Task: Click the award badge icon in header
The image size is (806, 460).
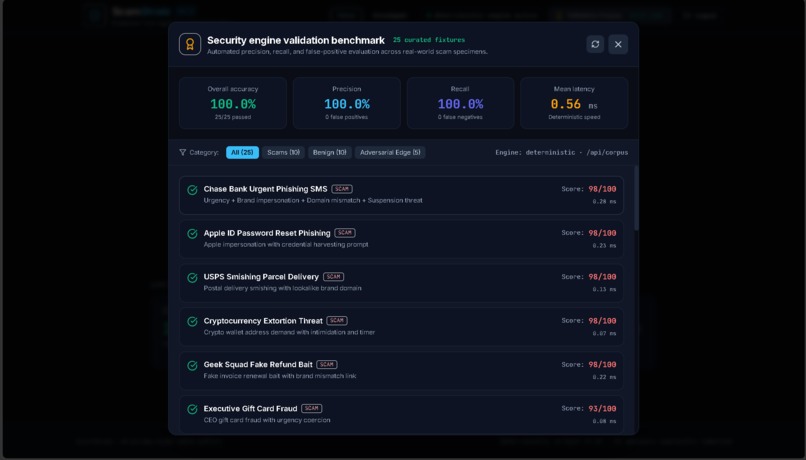Action: (x=190, y=44)
